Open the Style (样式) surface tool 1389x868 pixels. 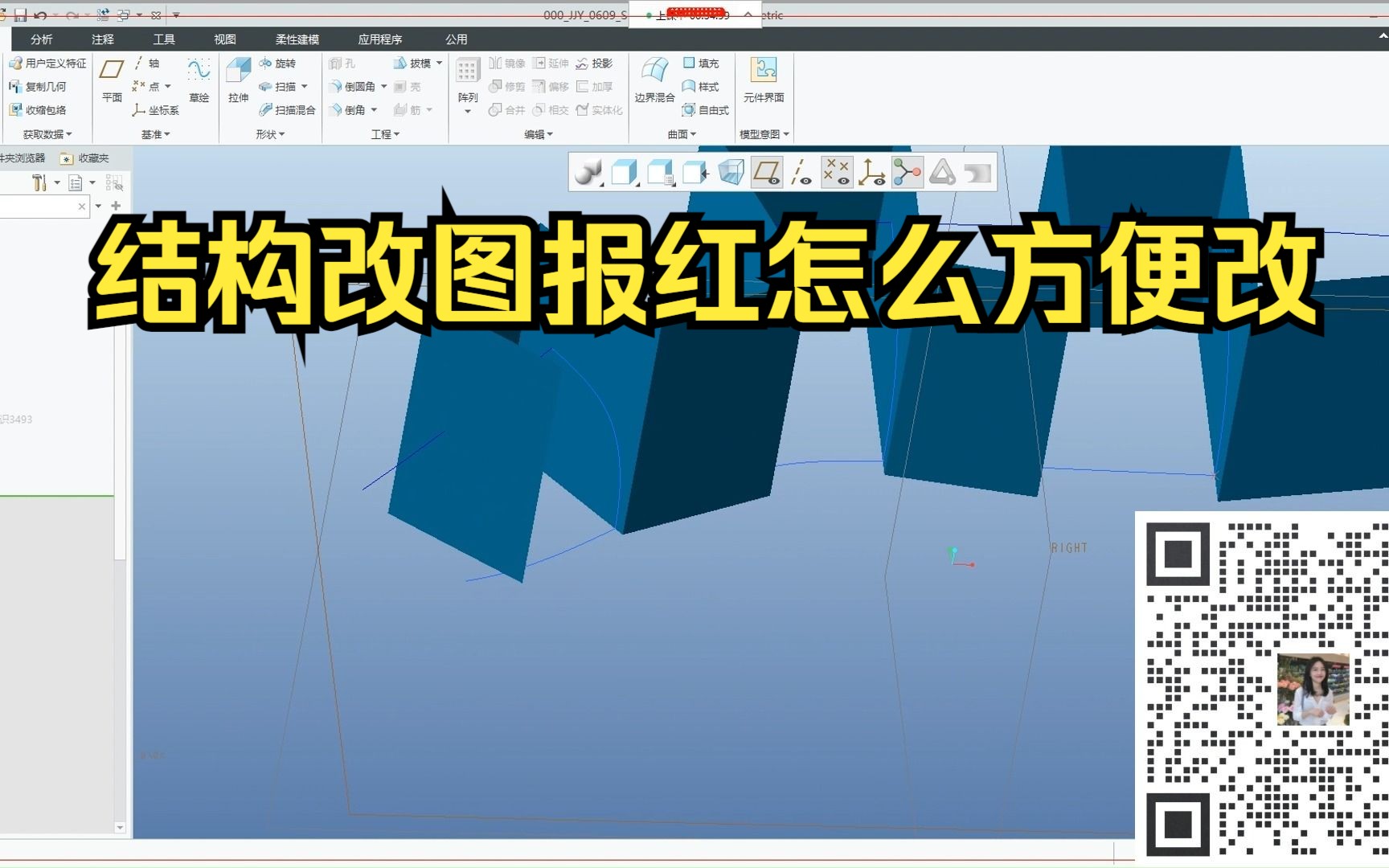(x=701, y=86)
